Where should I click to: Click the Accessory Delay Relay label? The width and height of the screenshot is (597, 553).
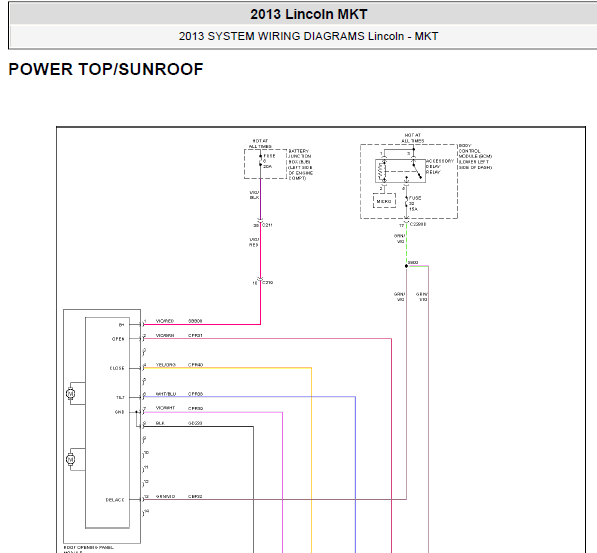pyautogui.click(x=440, y=166)
